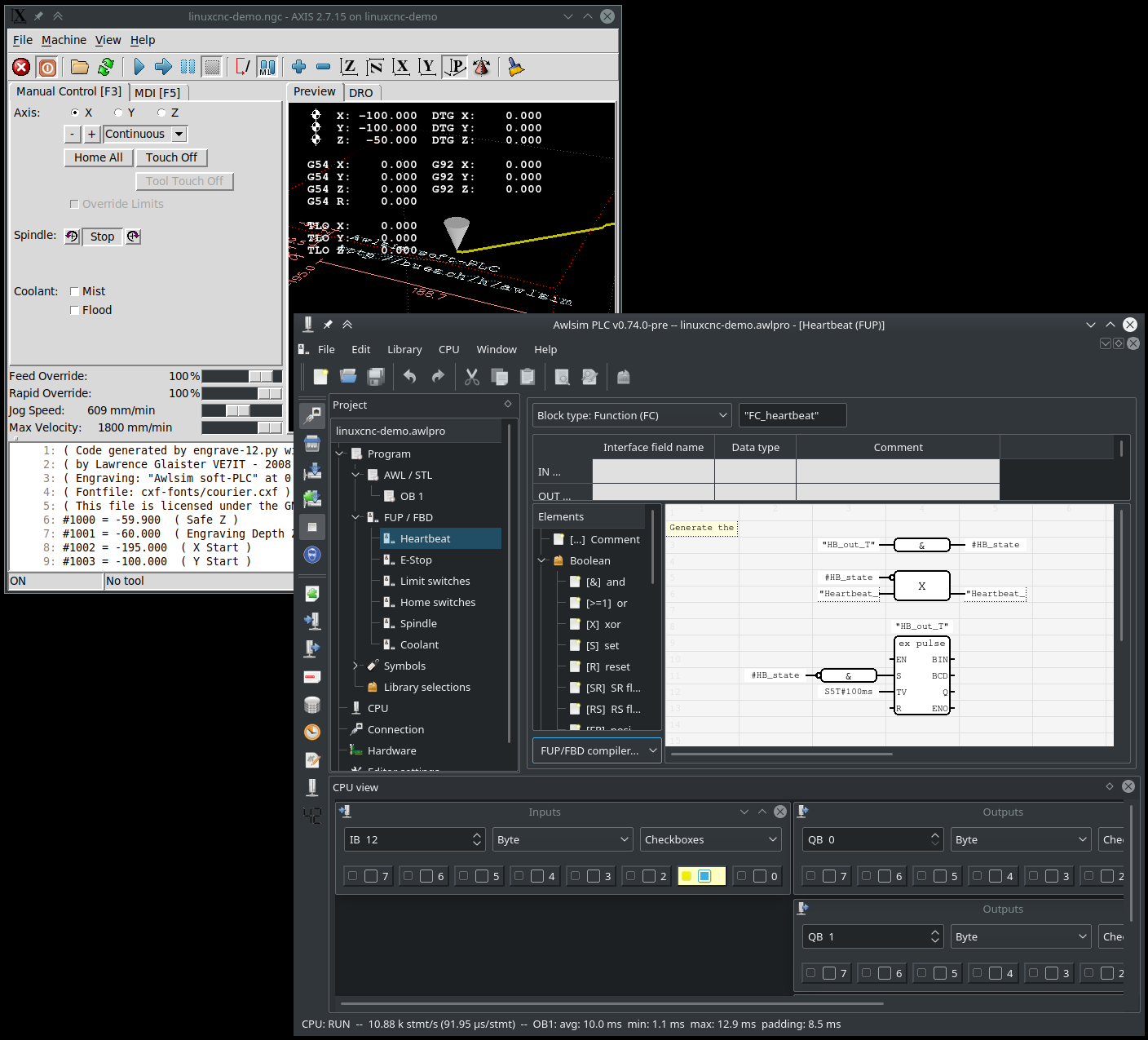The width and height of the screenshot is (1148, 1040).
Task: Click spindle Stop button
Action: [x=102, y=237]
